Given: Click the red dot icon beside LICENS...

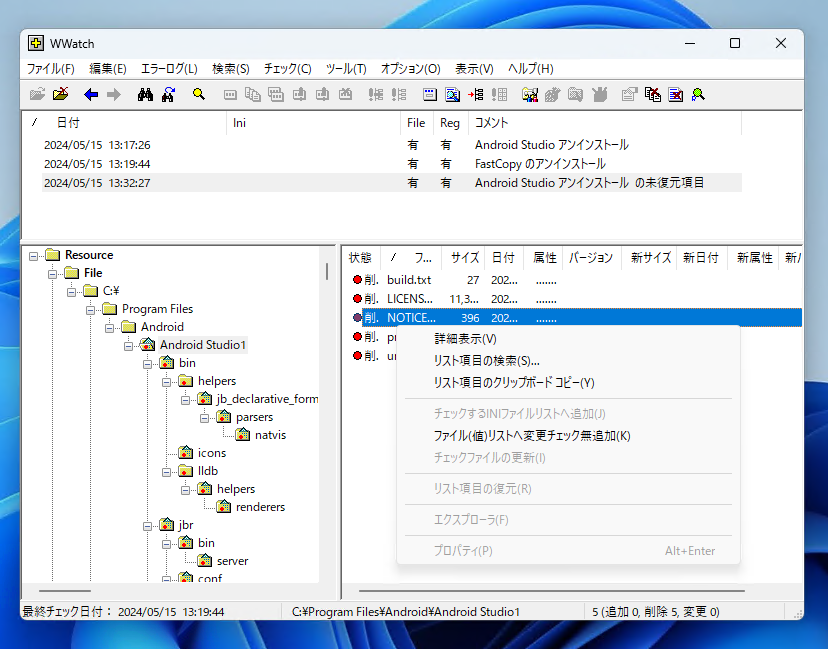Looking at the screenshot, I should coord(357,299).
